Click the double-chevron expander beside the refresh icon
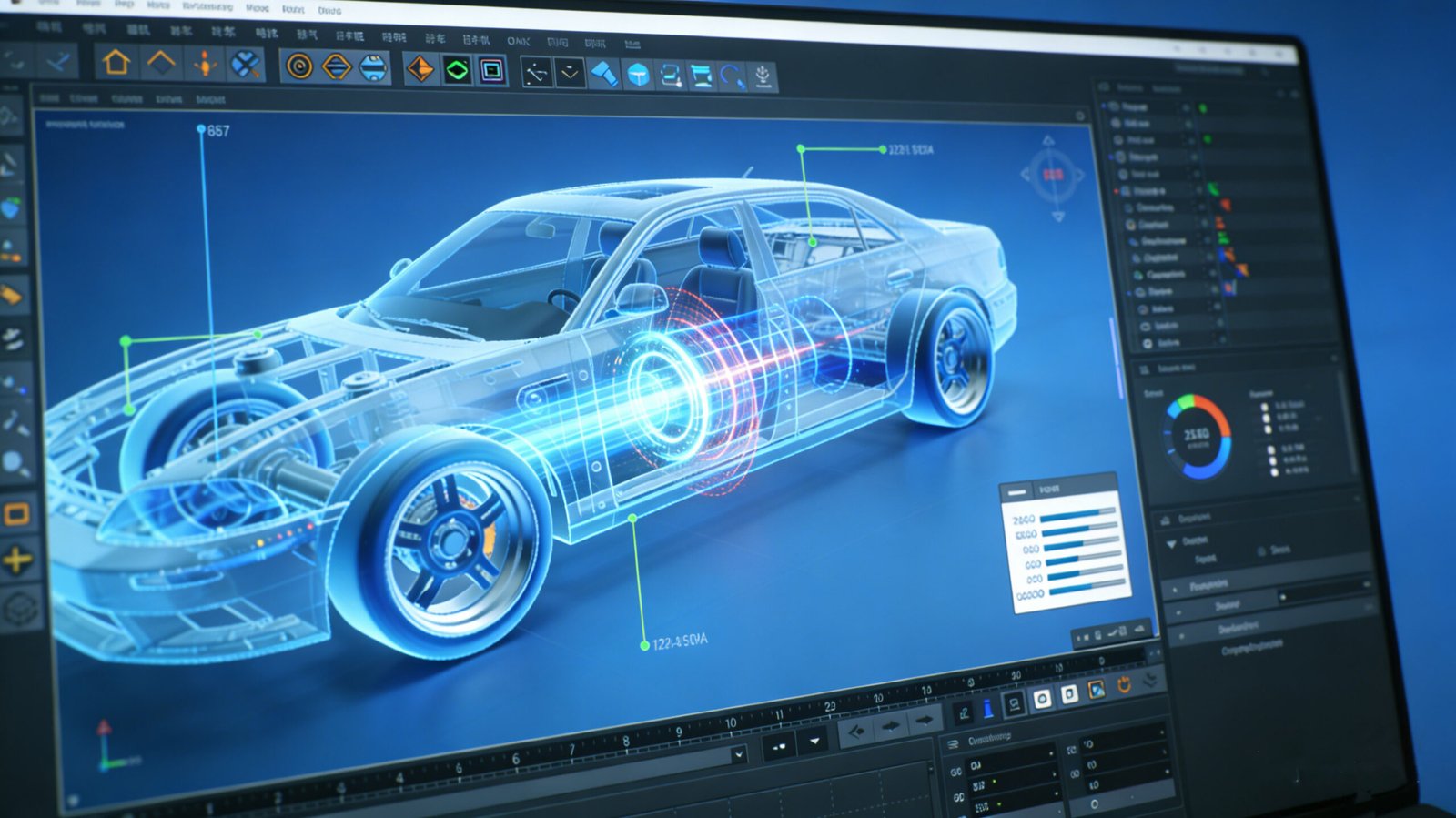Viewport: 1456px width, 818px height. [x=1150, y=680]
